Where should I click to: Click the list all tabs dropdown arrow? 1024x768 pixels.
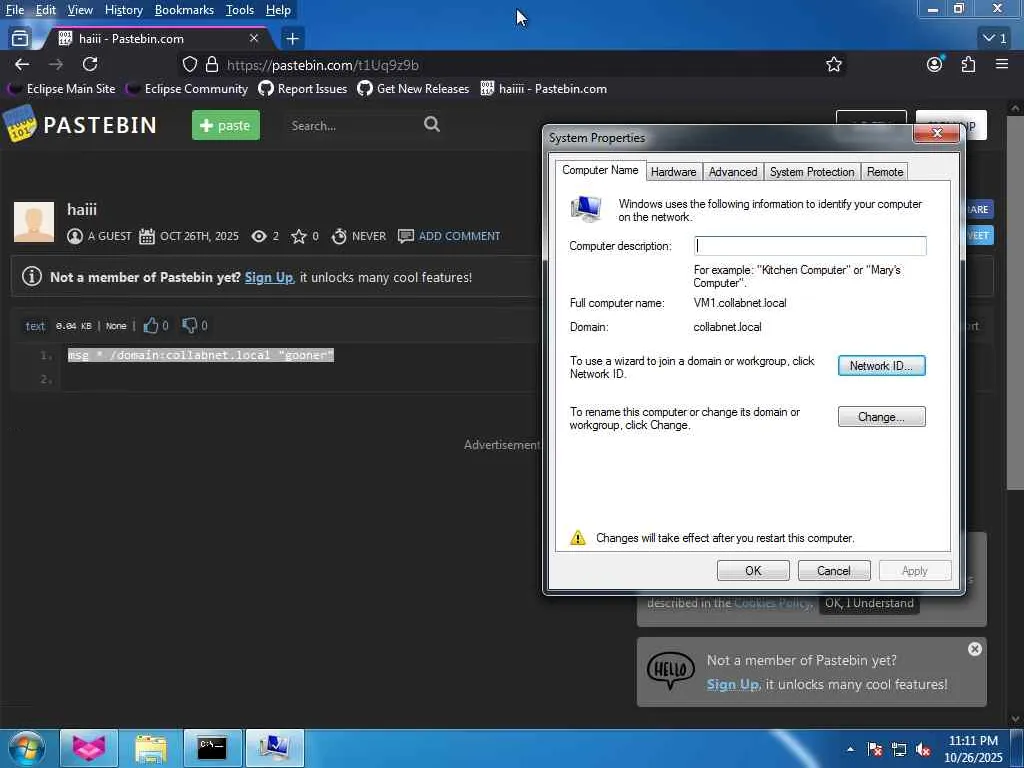(x=995, y=39)
